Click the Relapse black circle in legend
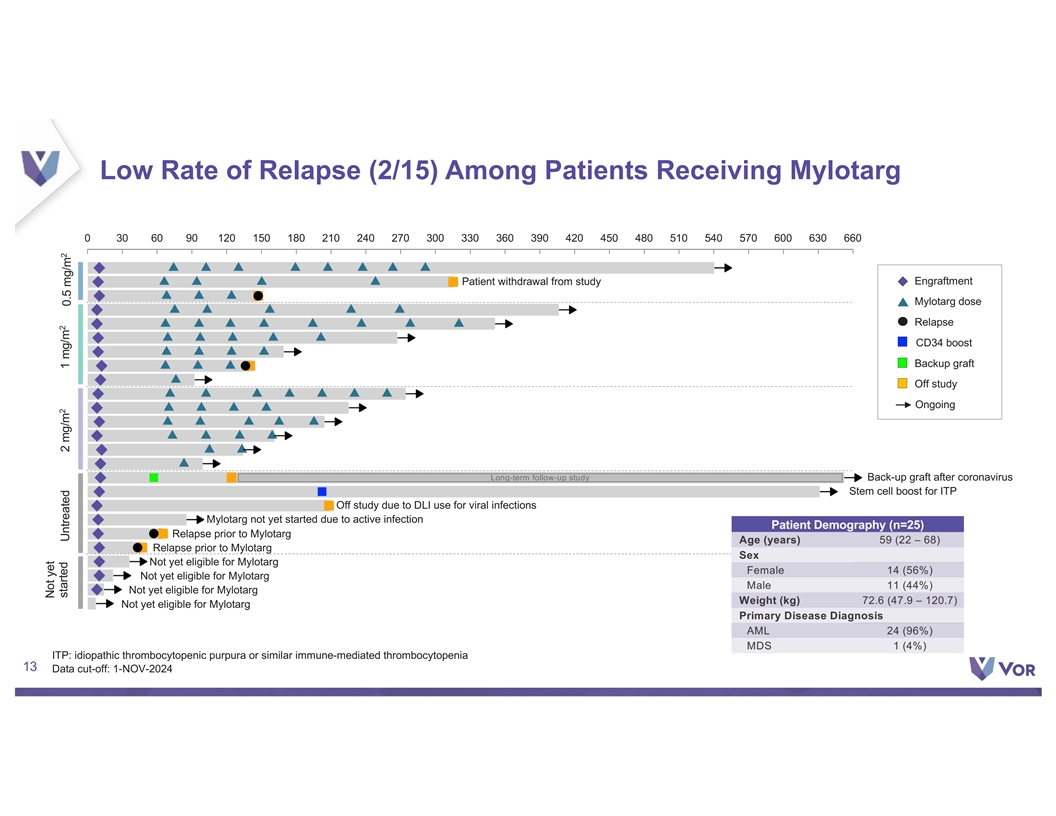 [902, 322]
